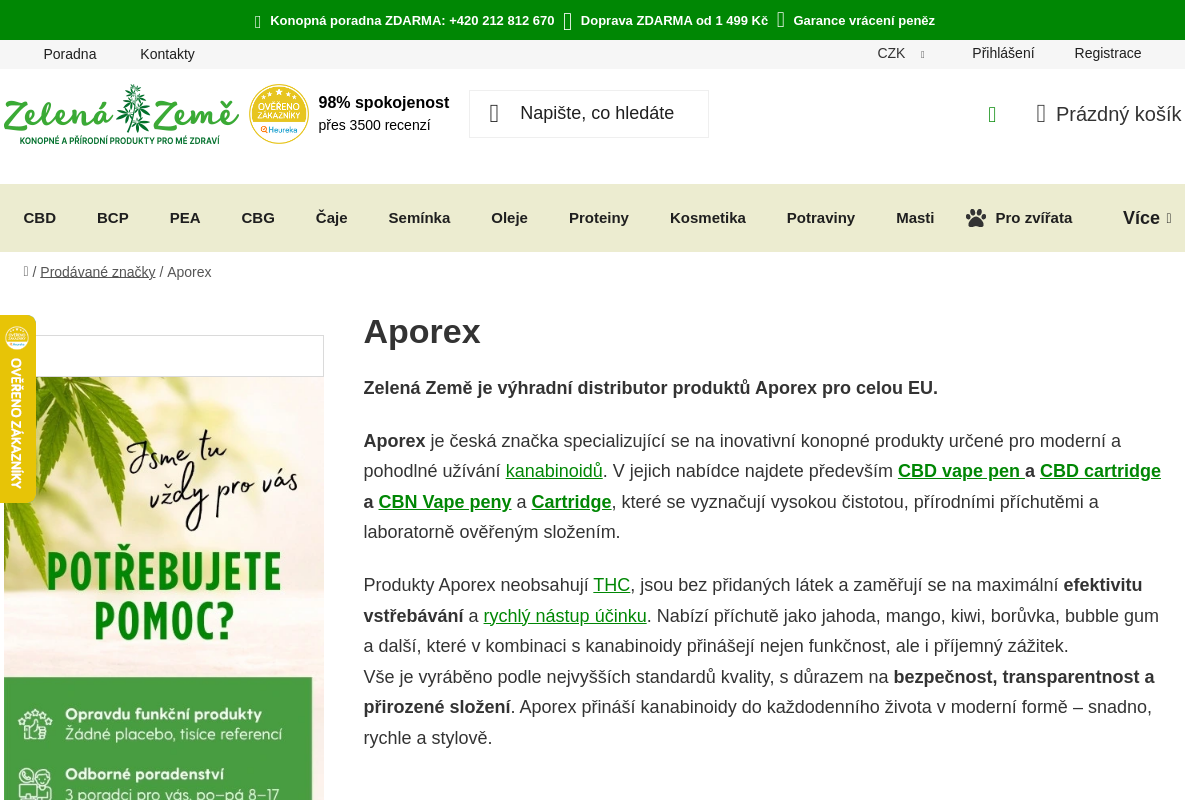This screenshot has width=1200, height=800.
Task: Open the Masti category
Action: tap(915, 218)
